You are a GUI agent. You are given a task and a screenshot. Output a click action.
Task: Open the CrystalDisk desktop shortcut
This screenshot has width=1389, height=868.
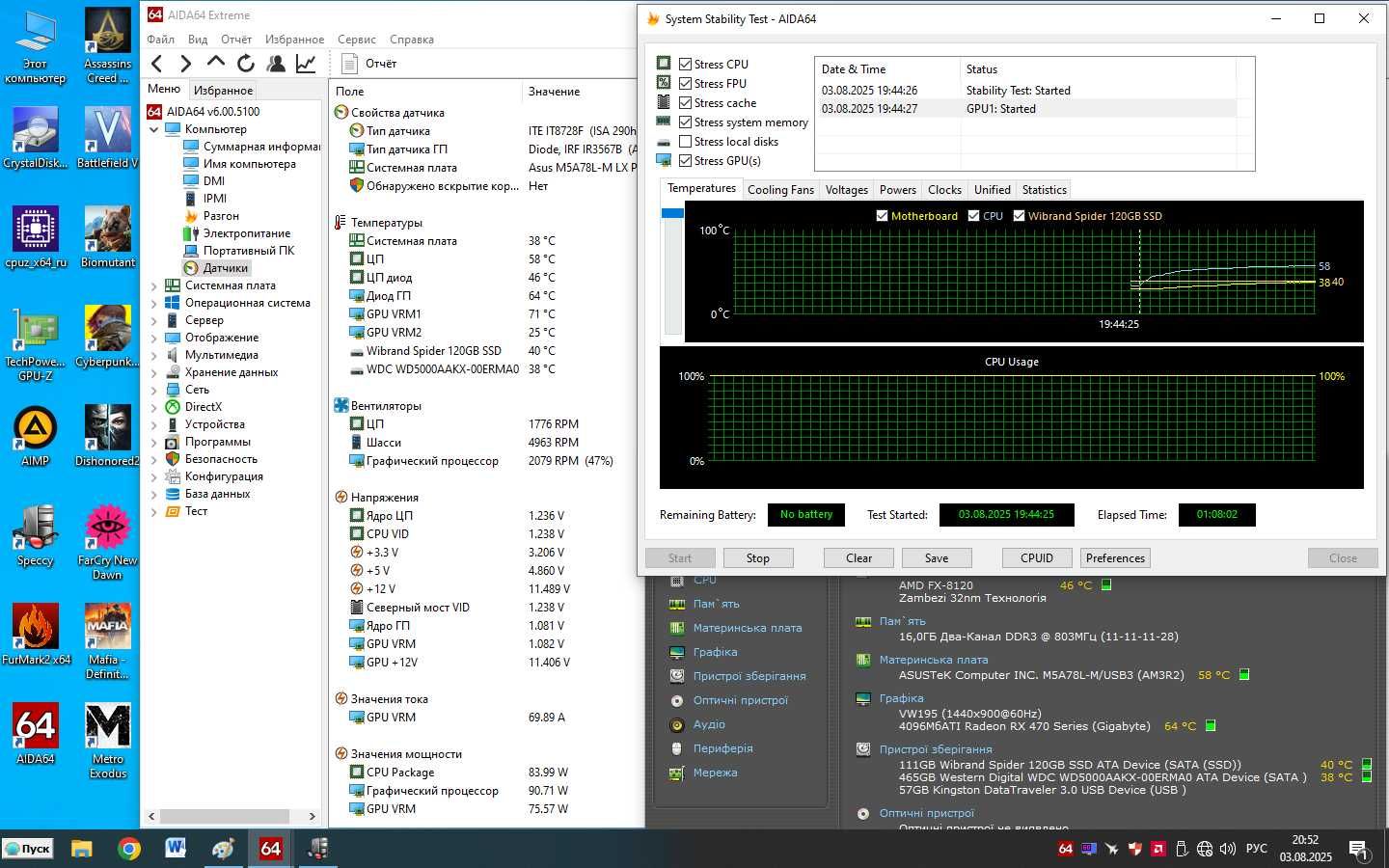click(x=36, y=138)
